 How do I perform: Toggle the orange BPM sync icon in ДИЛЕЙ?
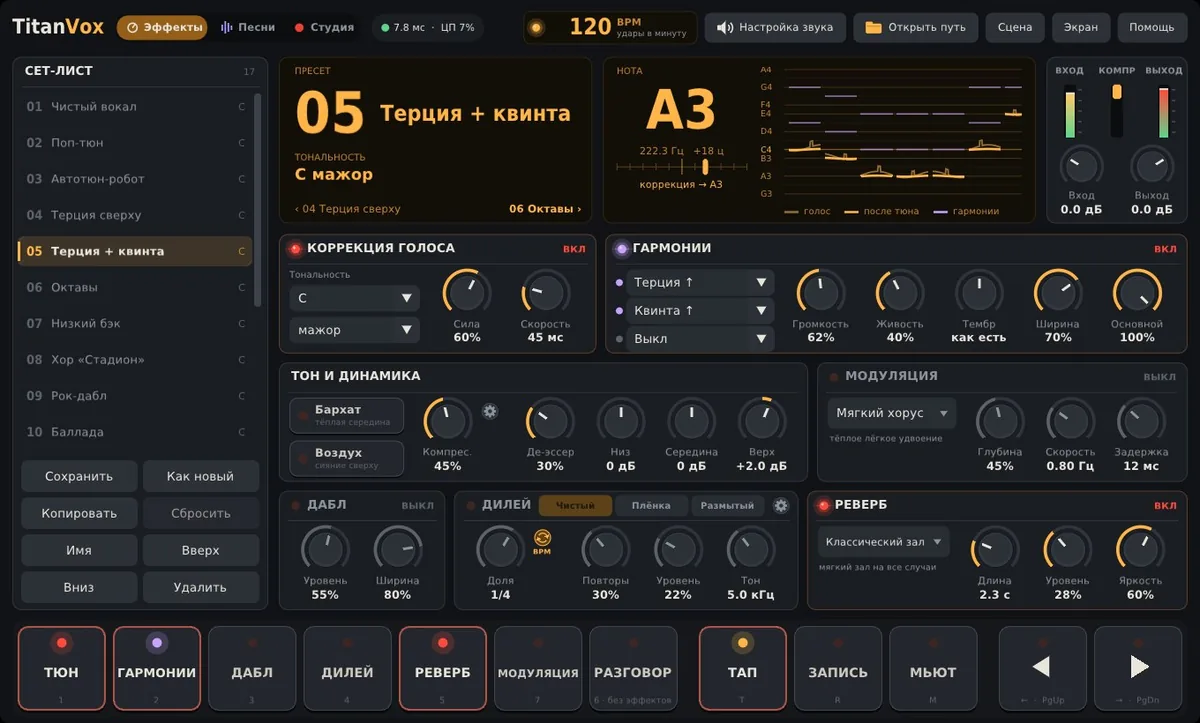click(x=542, y=541)
